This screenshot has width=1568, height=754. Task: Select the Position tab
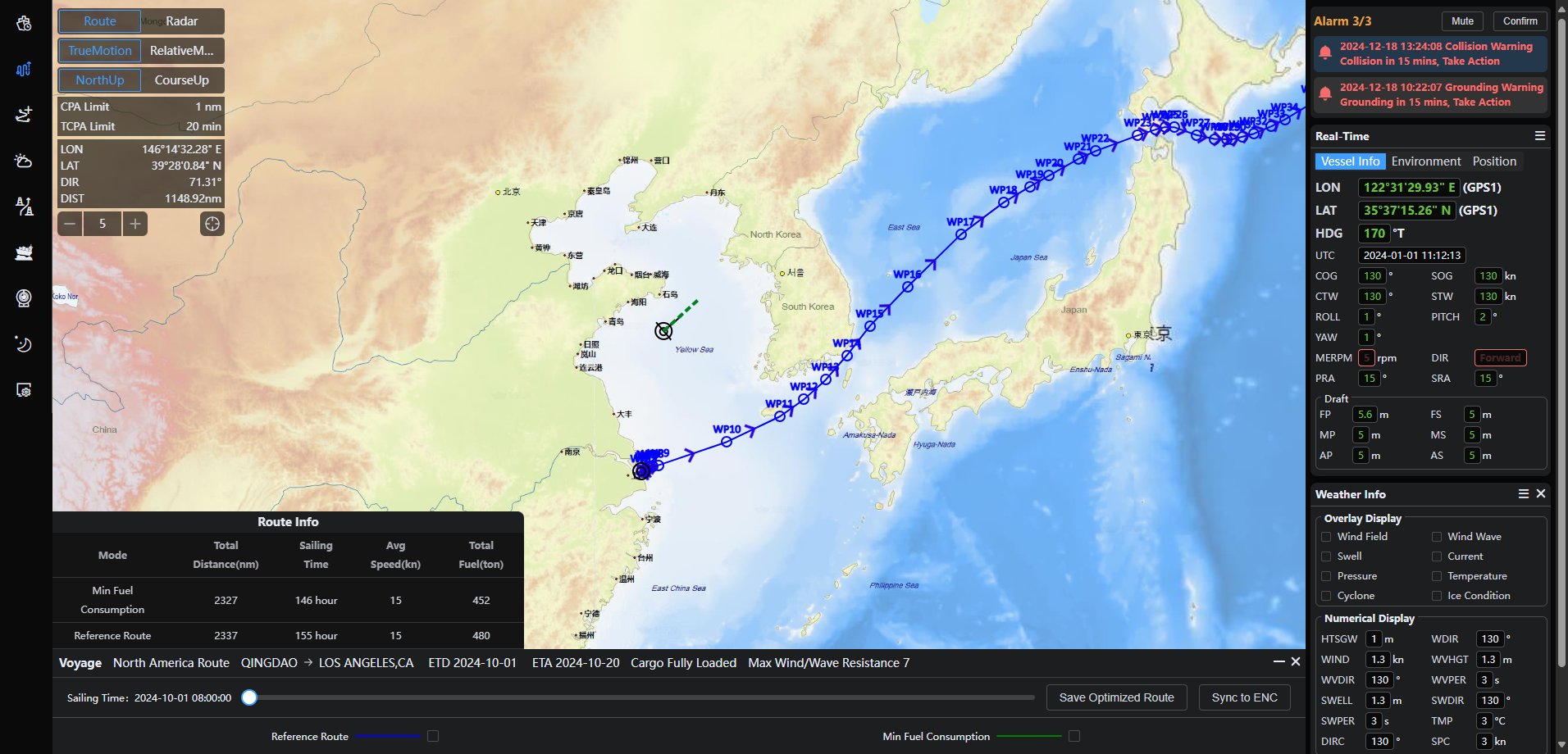[1493, 161]
